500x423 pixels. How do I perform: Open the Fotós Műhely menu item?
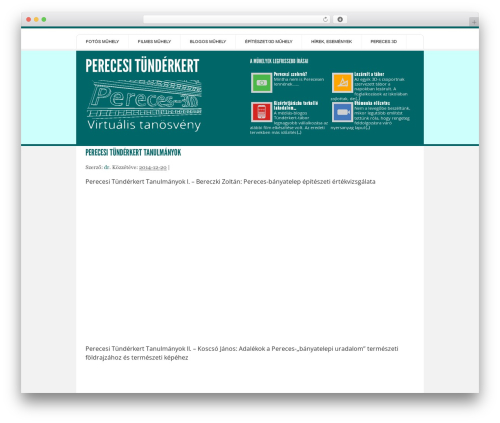(x=102, y=42)
